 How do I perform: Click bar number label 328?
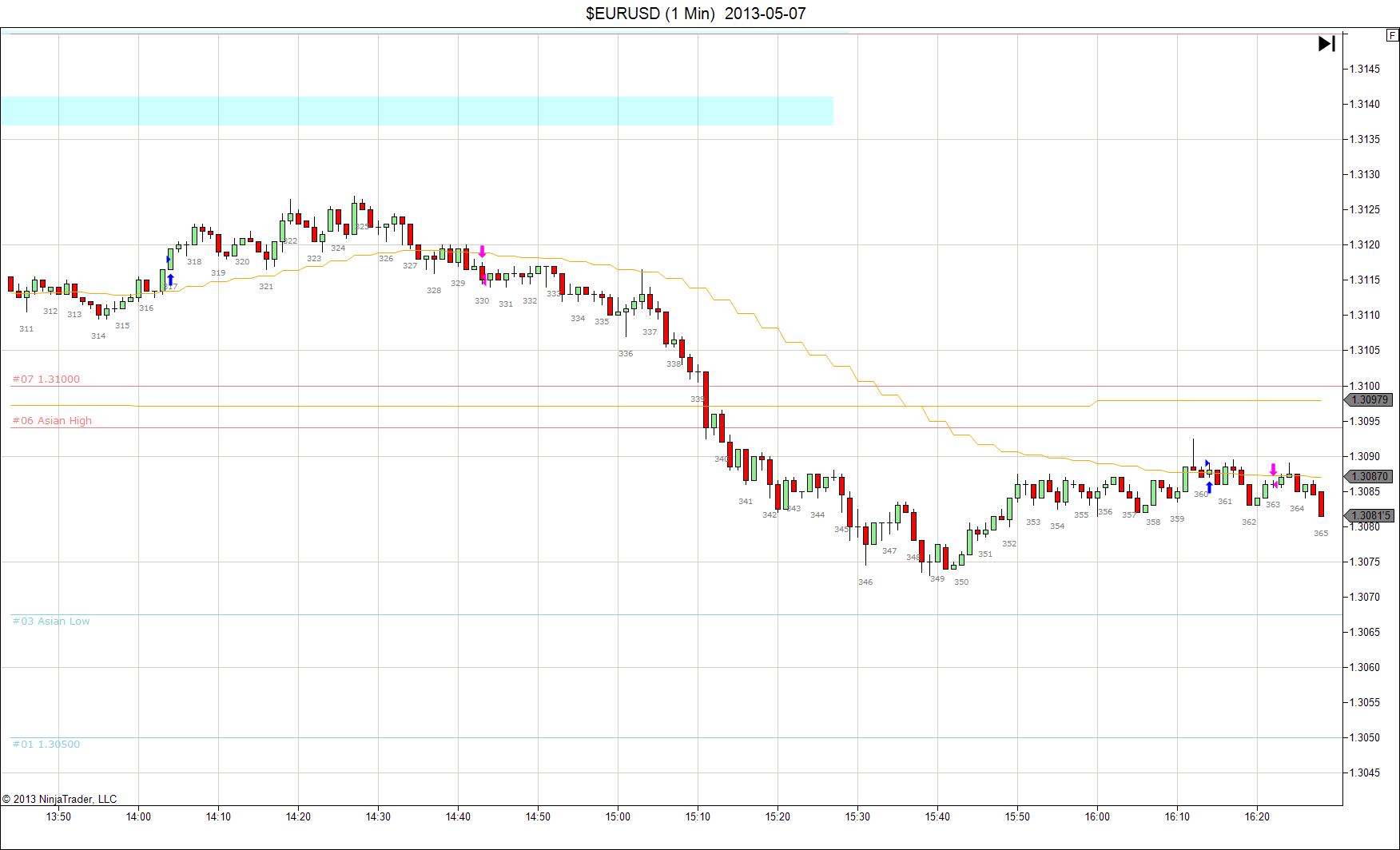pyautogui.click(x=434, y=291)
